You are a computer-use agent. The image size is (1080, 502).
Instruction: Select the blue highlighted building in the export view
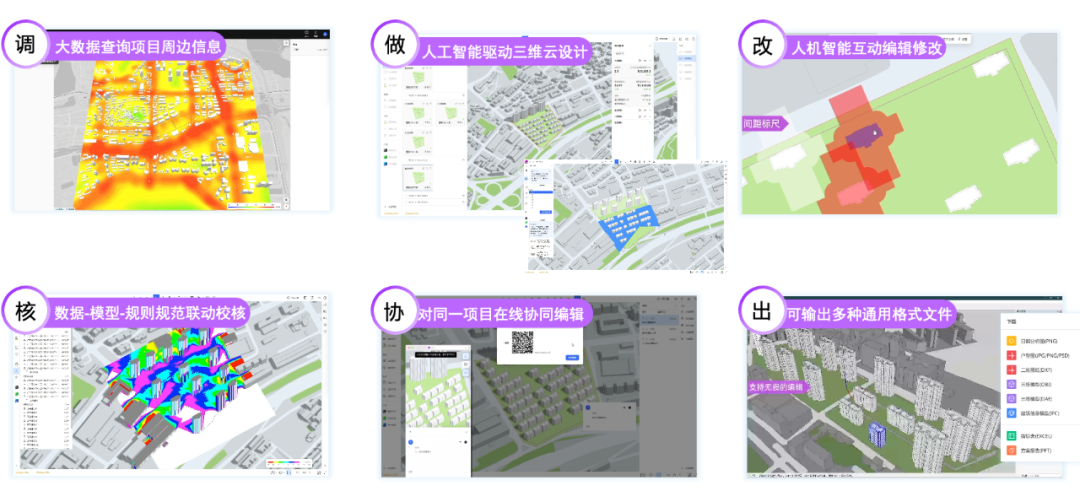[878, 435]
